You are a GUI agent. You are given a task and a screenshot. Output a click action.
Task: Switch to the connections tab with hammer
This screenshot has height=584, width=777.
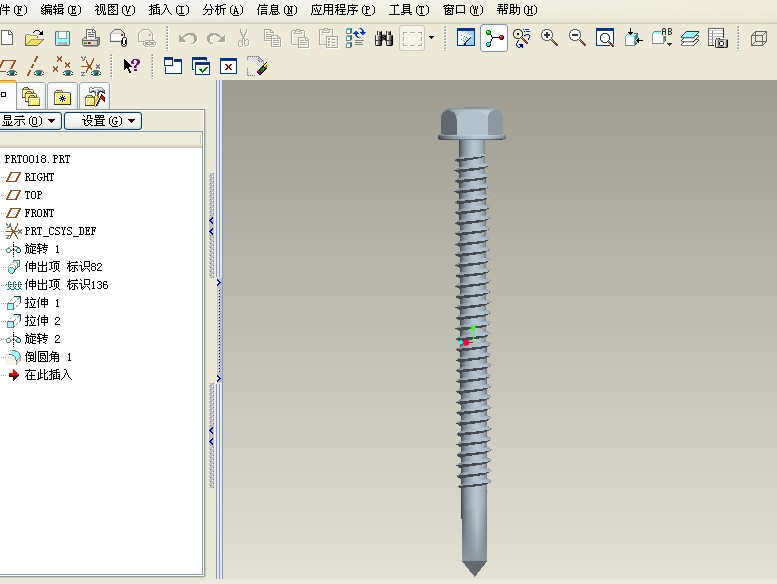95,96
